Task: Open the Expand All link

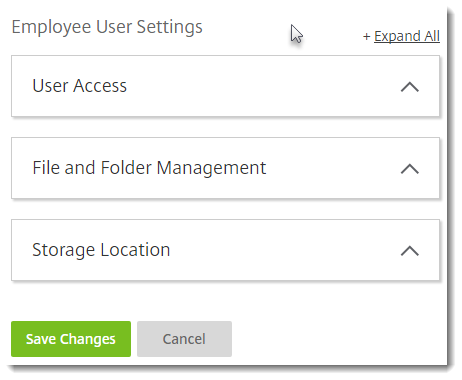Action: (407, 36)
